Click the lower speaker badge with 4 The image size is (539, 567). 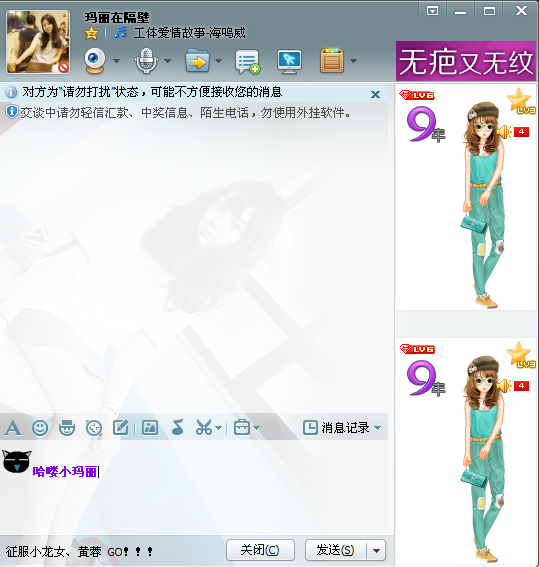[513, 386]
